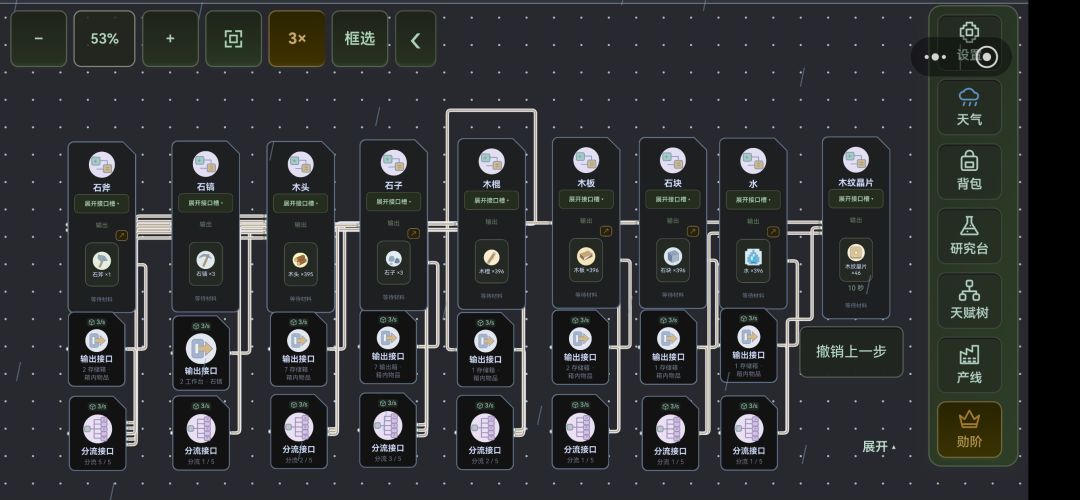Click the 3/s rate badge above 石斧 输出接口
Screen dimensions: 1080x500
coord(96,322)
